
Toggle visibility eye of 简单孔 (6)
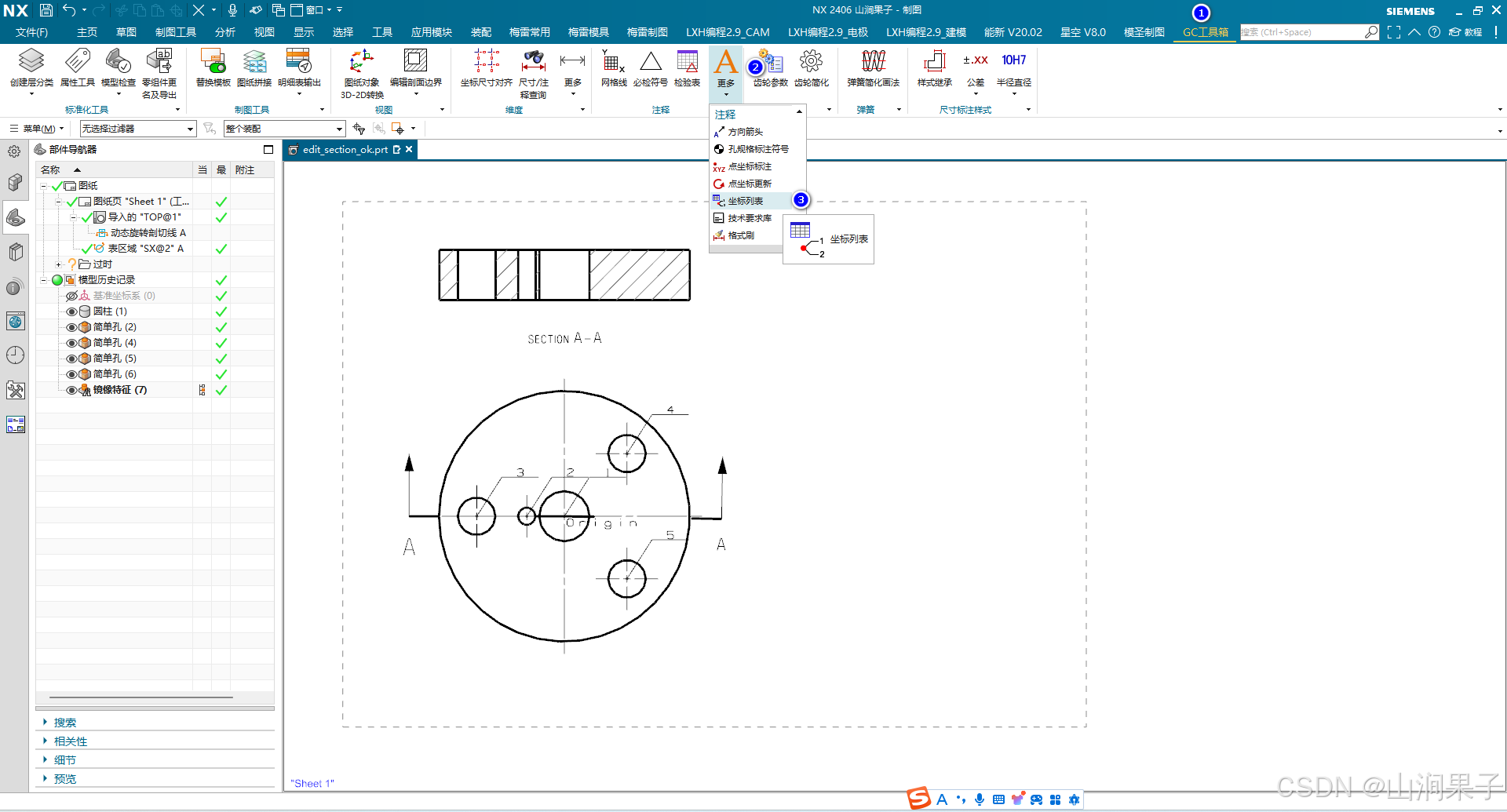point(72,374)
